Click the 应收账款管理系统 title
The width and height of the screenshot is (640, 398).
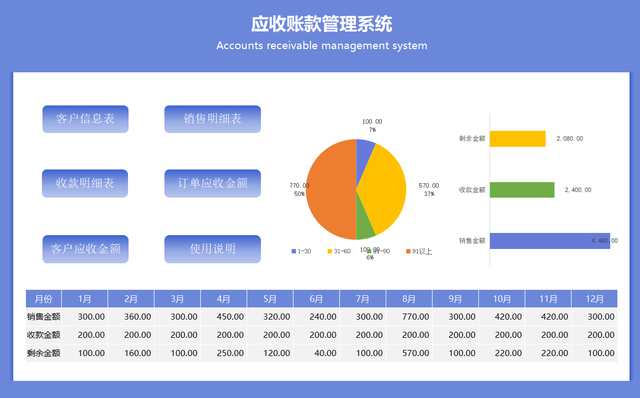[x=322, y=24]
